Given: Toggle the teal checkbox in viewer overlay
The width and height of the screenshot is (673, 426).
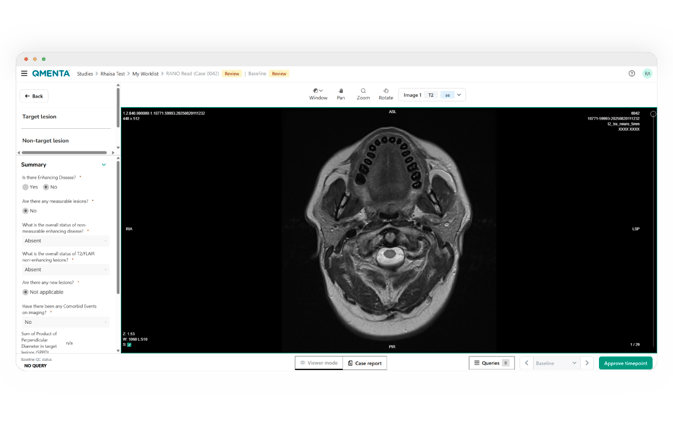Looking at the screenshot, I should pyautogui.click(x=129, y=344).
